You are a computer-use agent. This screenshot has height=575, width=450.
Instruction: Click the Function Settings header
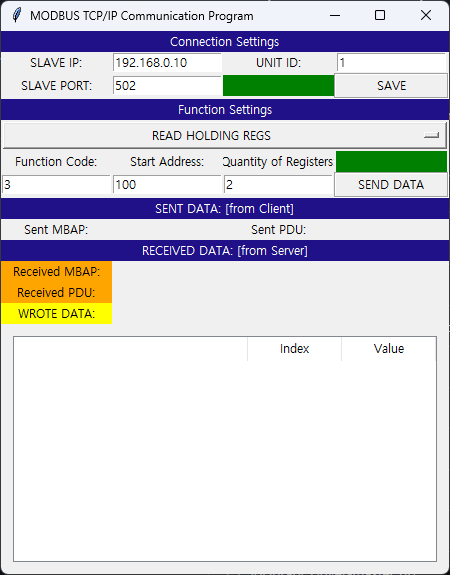click(225, 110)
